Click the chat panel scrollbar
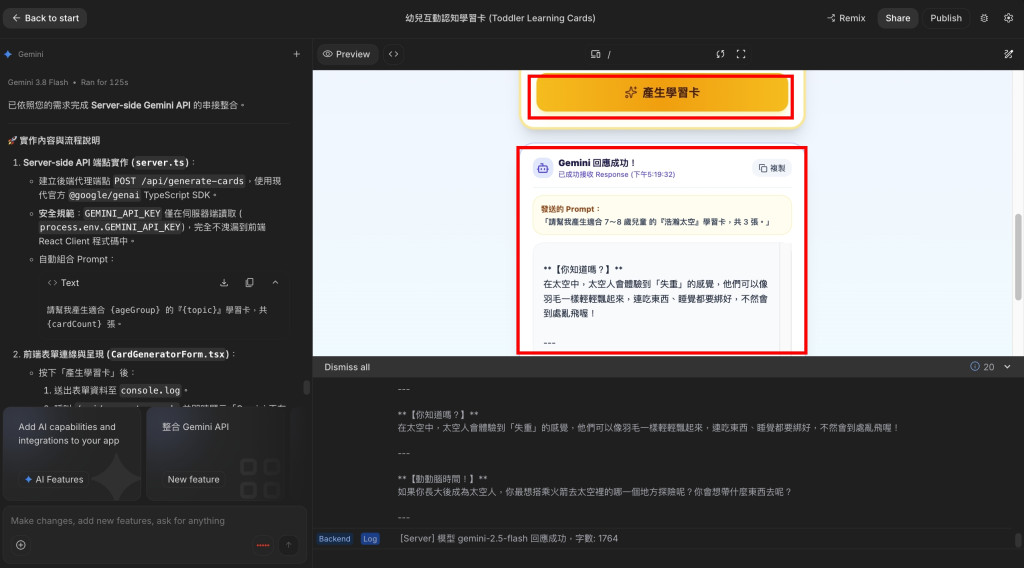The image size is (1024, 568). click(x=306, y=387)
